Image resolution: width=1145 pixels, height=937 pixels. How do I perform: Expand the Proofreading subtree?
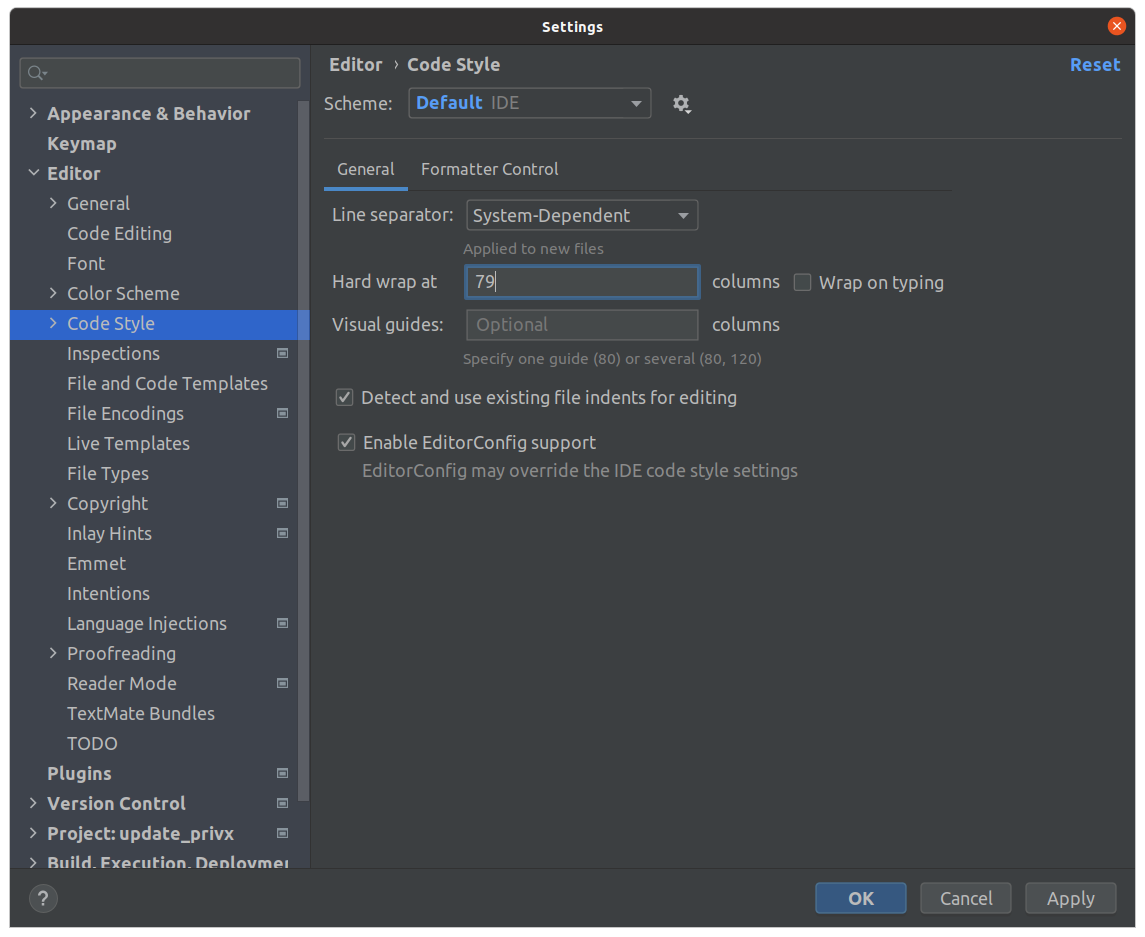pyautogui.click(x=53, y=654)
